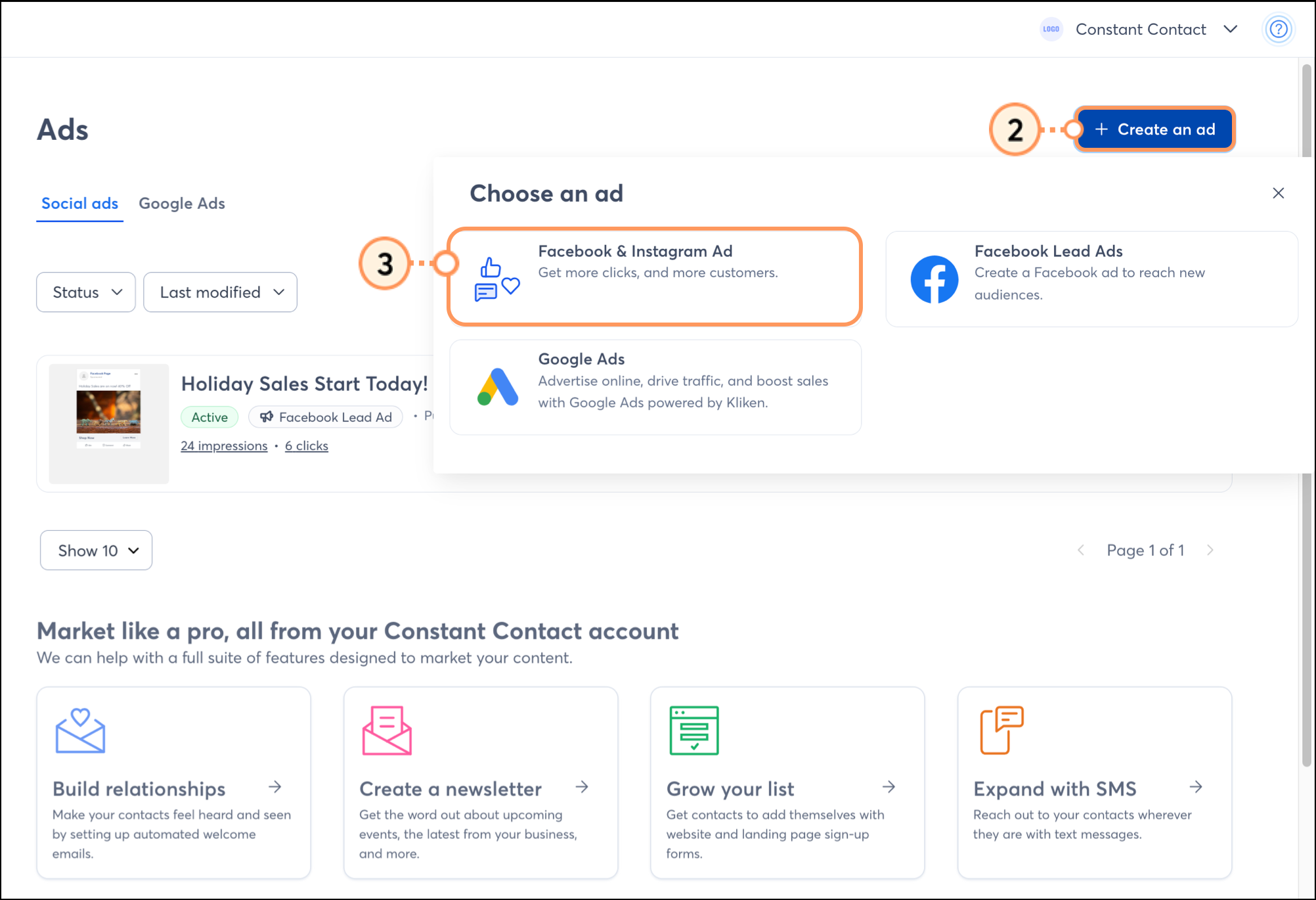The width and height of the screenshot is (1316, 900).
Task: Open the help question mark icon
Action: point(1278,30)
